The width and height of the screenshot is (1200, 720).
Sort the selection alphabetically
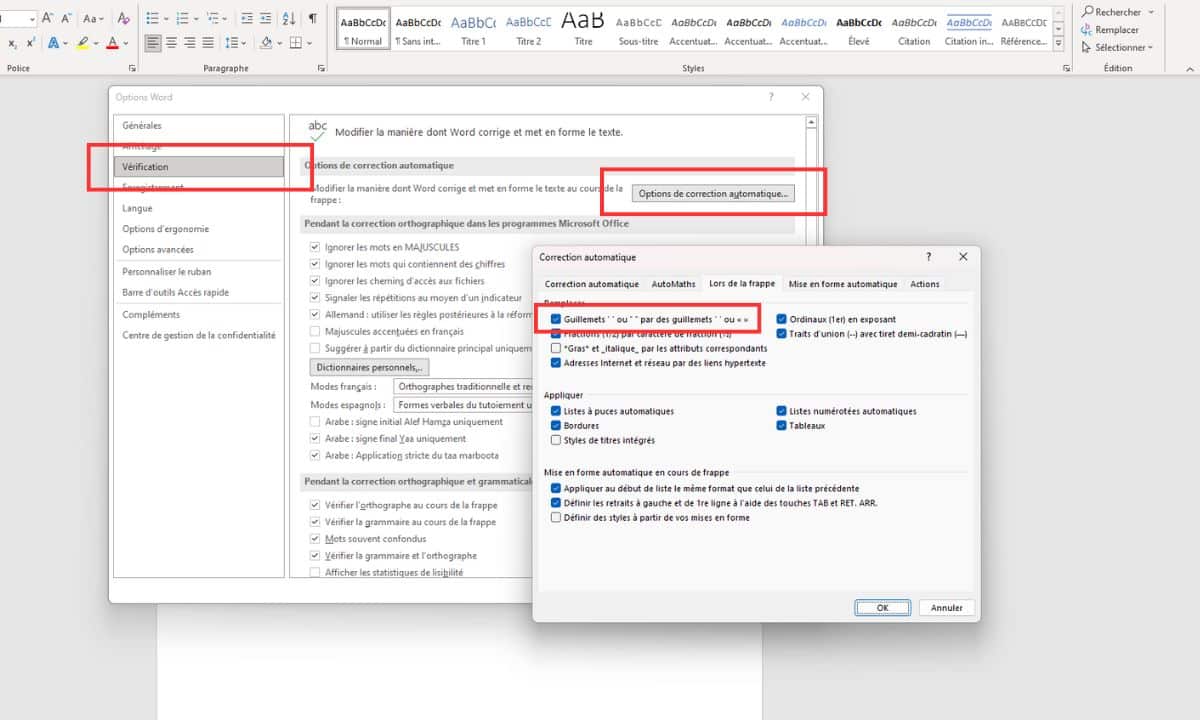tap(290, 18)
